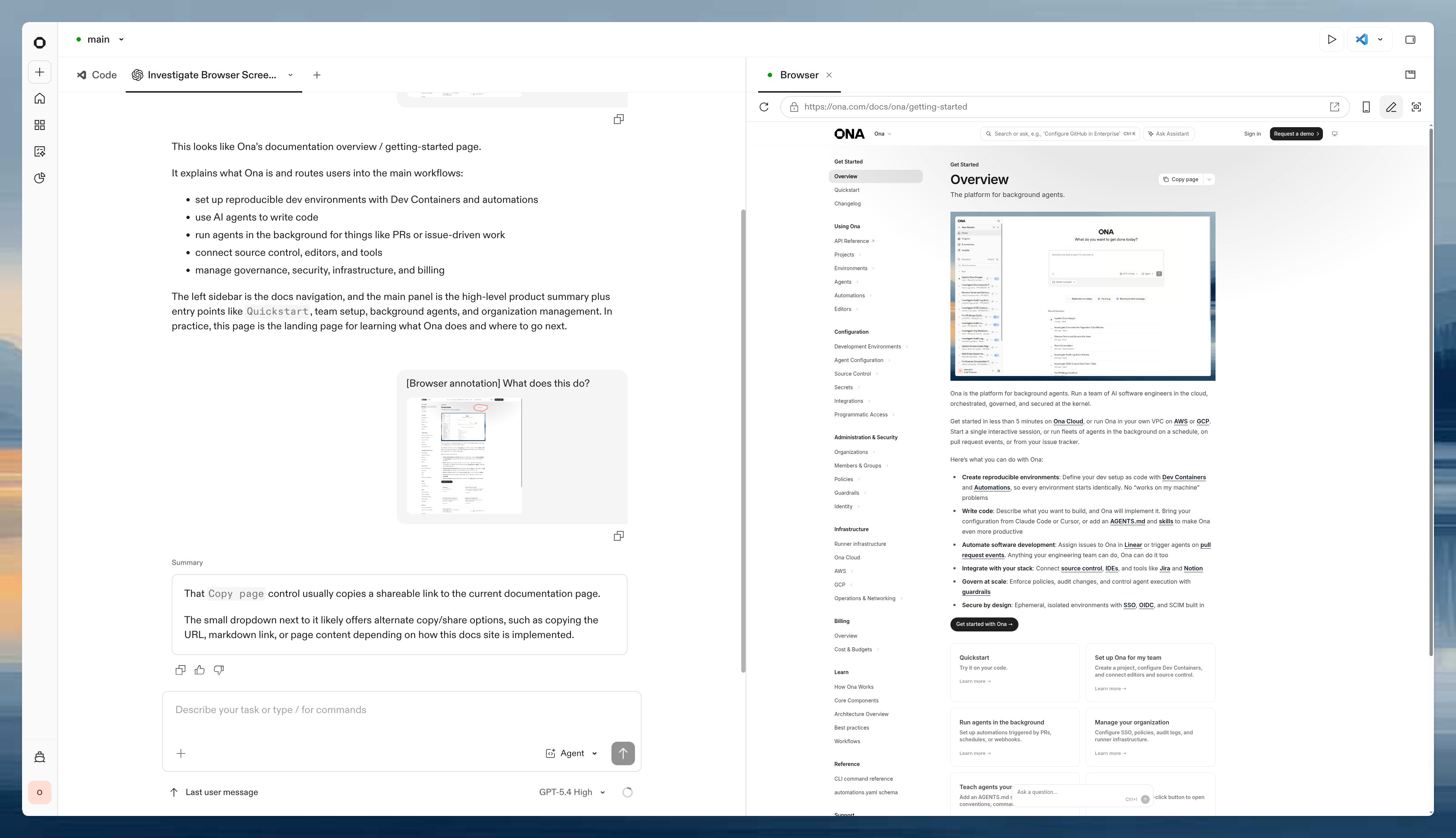Send the prompt with the arrow button
Viewport: 1456px width, 838px height.
point(623,753)
